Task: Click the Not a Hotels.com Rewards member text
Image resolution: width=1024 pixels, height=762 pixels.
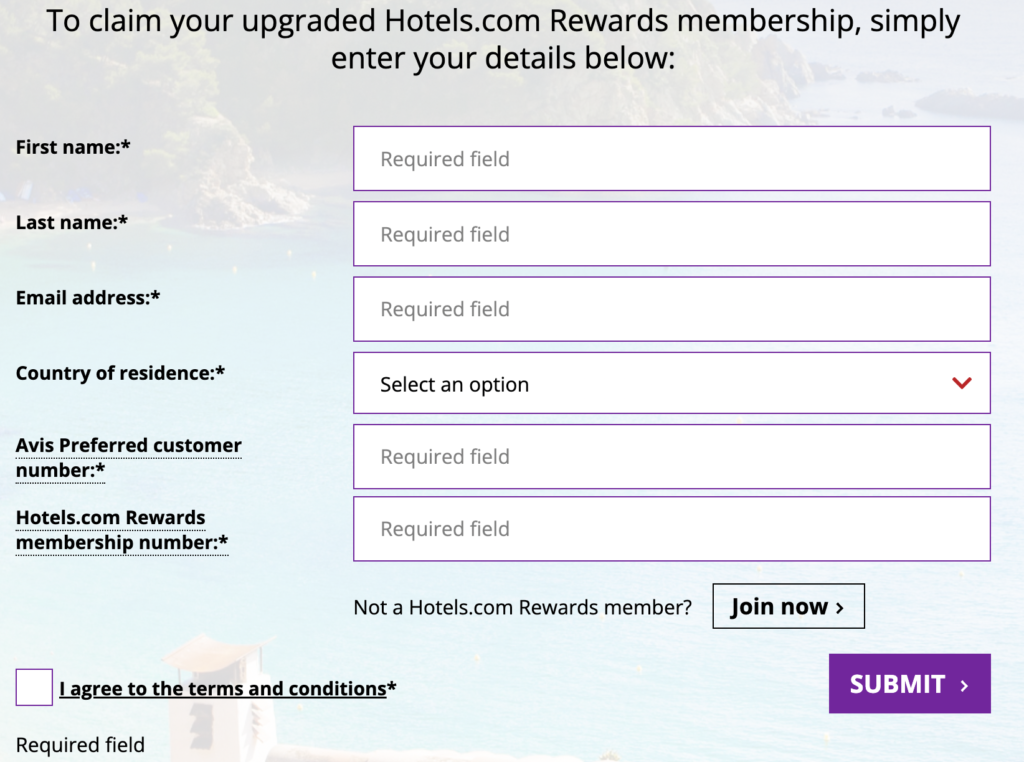Action: point(521,605)
